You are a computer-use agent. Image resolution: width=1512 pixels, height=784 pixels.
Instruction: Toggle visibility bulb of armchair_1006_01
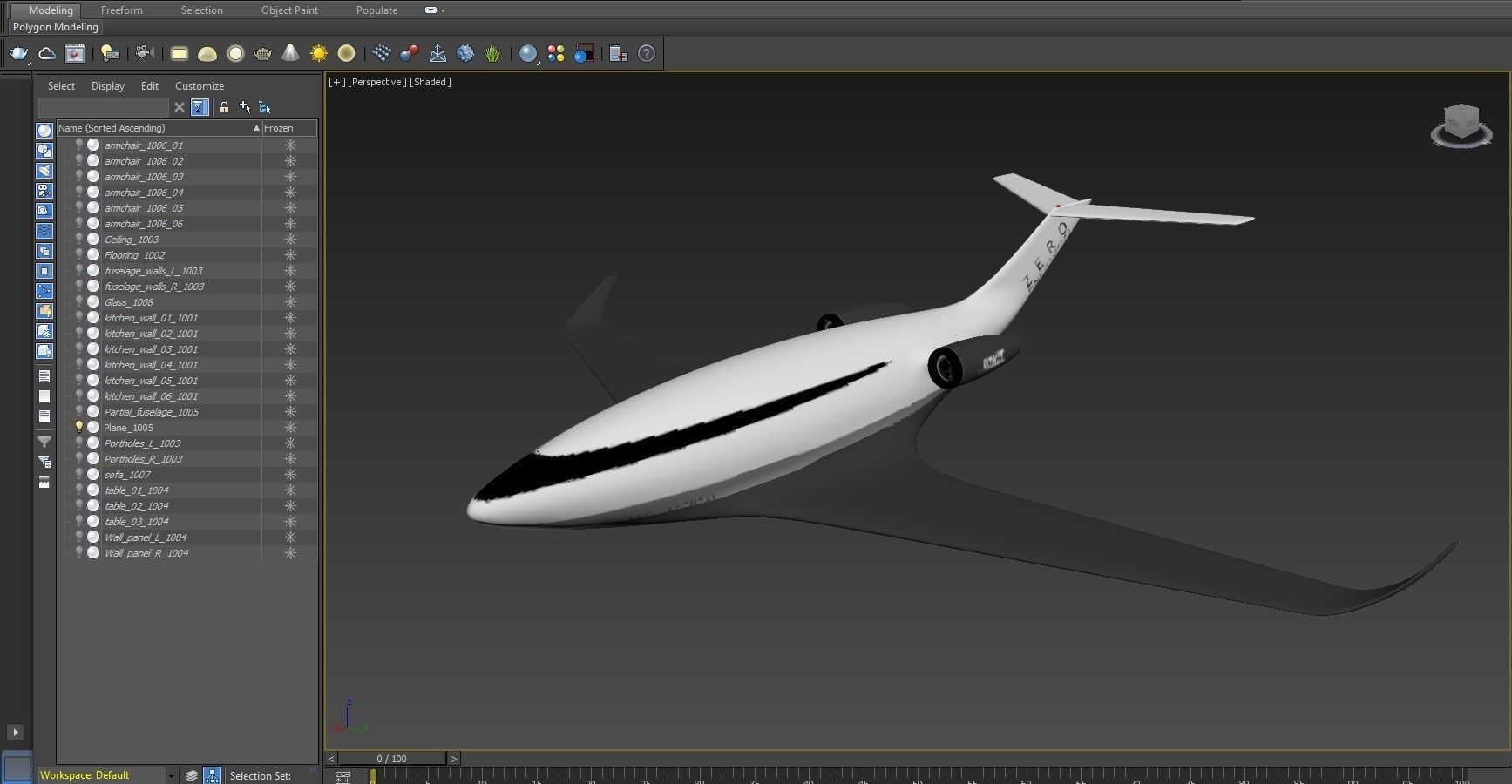pos(78,145)
